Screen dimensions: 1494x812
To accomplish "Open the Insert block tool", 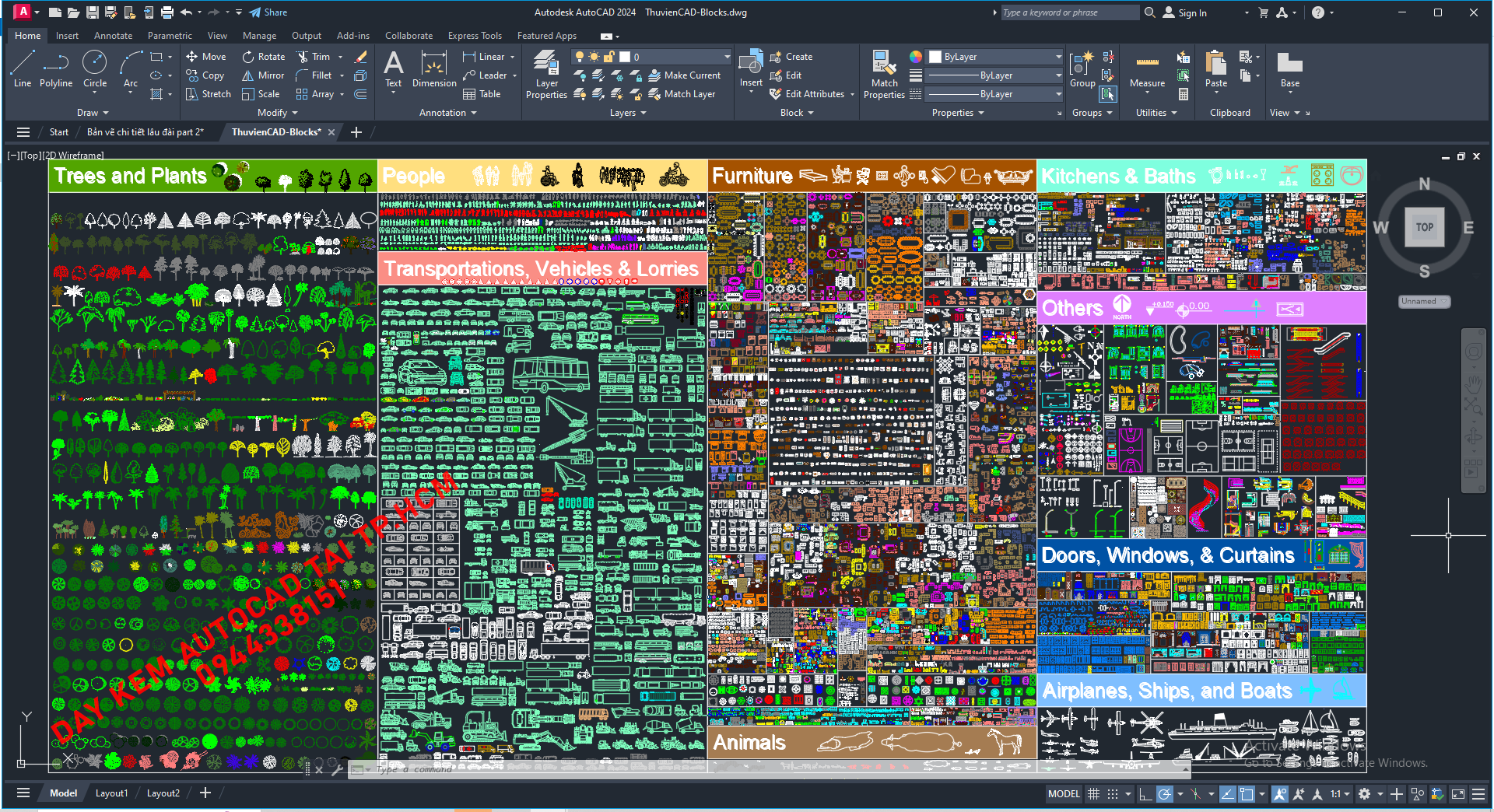I will coord(751,69).
